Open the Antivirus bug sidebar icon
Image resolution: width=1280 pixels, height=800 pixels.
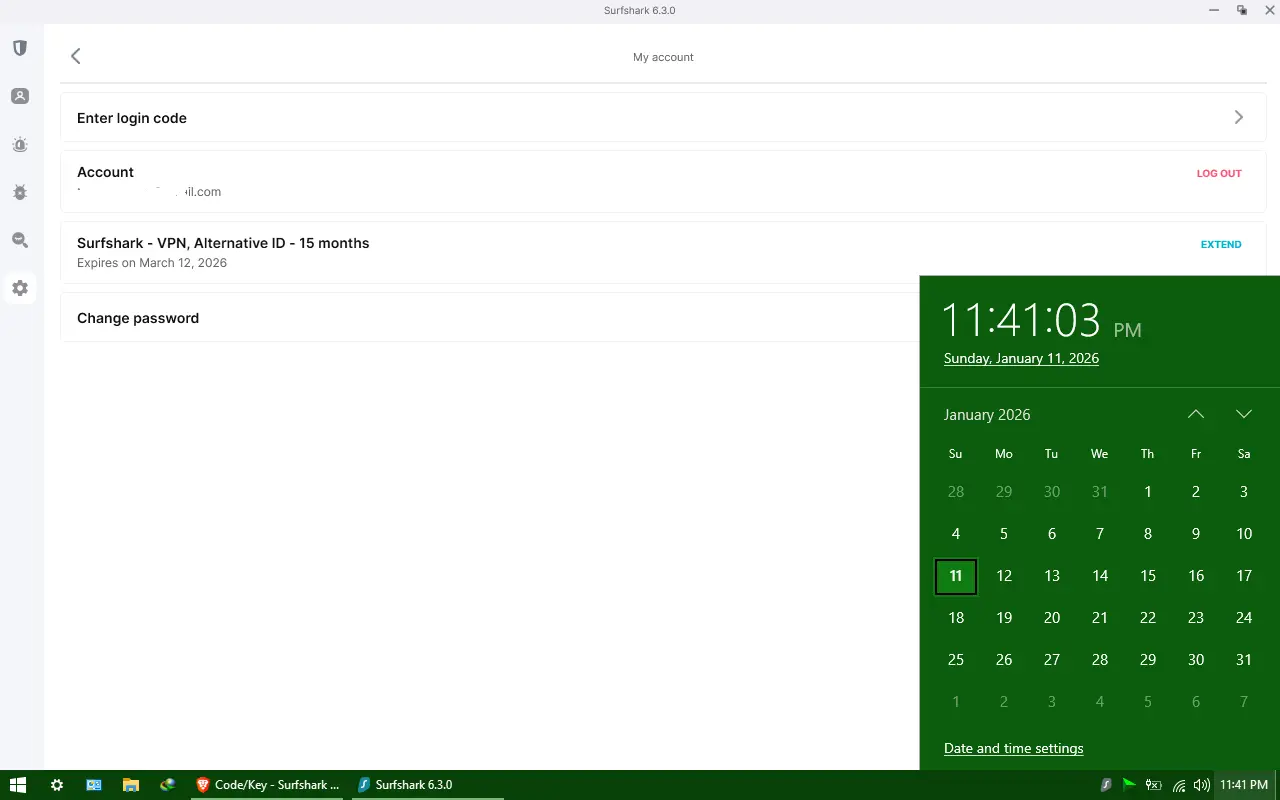point(20,192)
